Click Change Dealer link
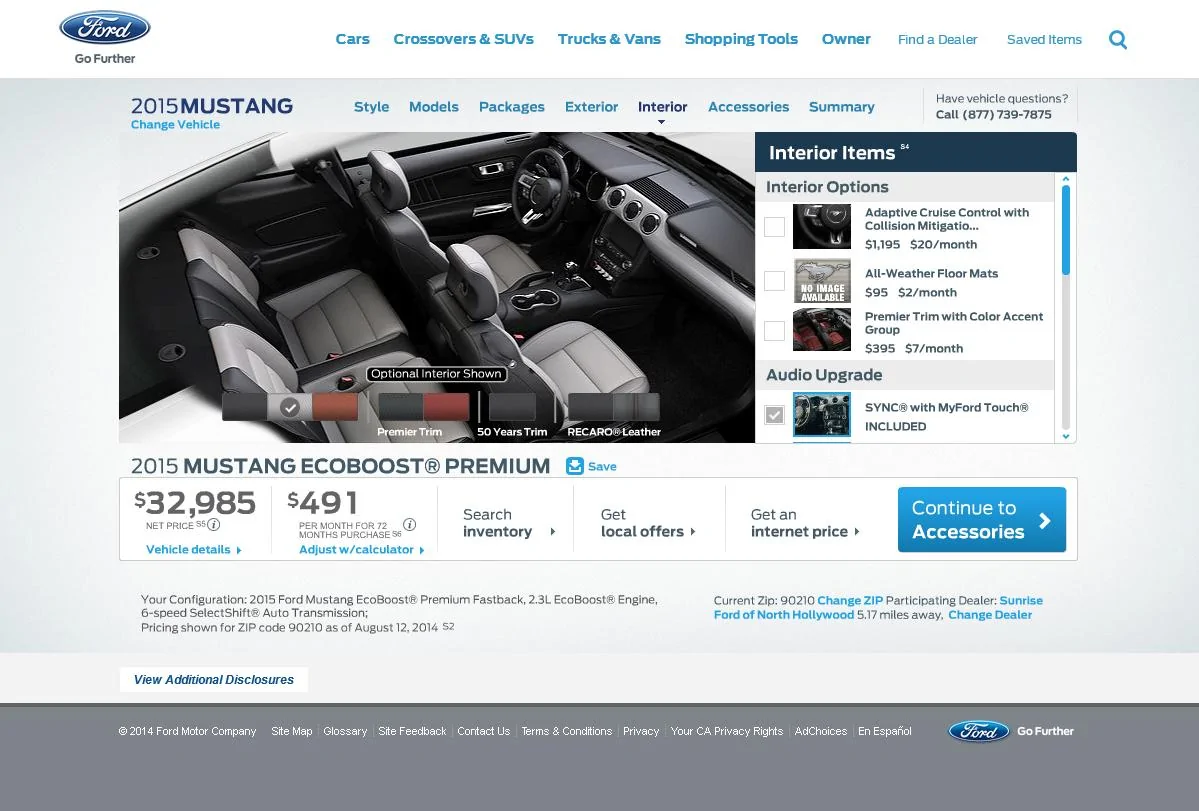1199x811 pixels. coord(989,615)
